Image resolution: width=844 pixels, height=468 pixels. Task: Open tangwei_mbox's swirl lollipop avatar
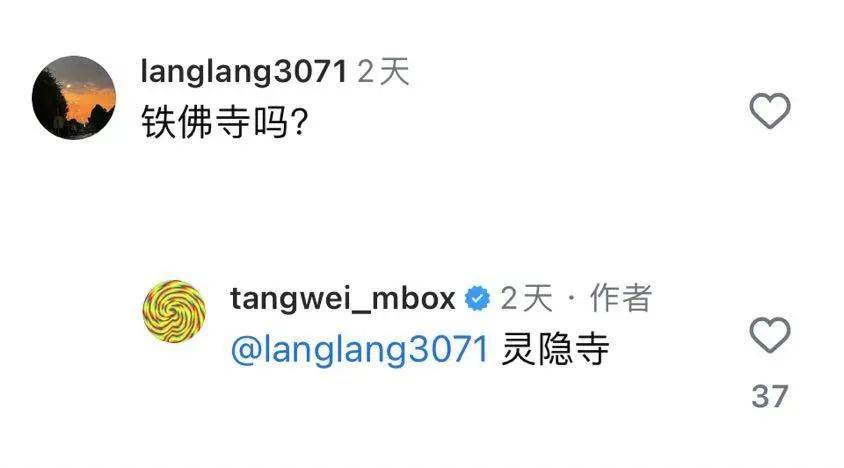click(x=174, y=311)
